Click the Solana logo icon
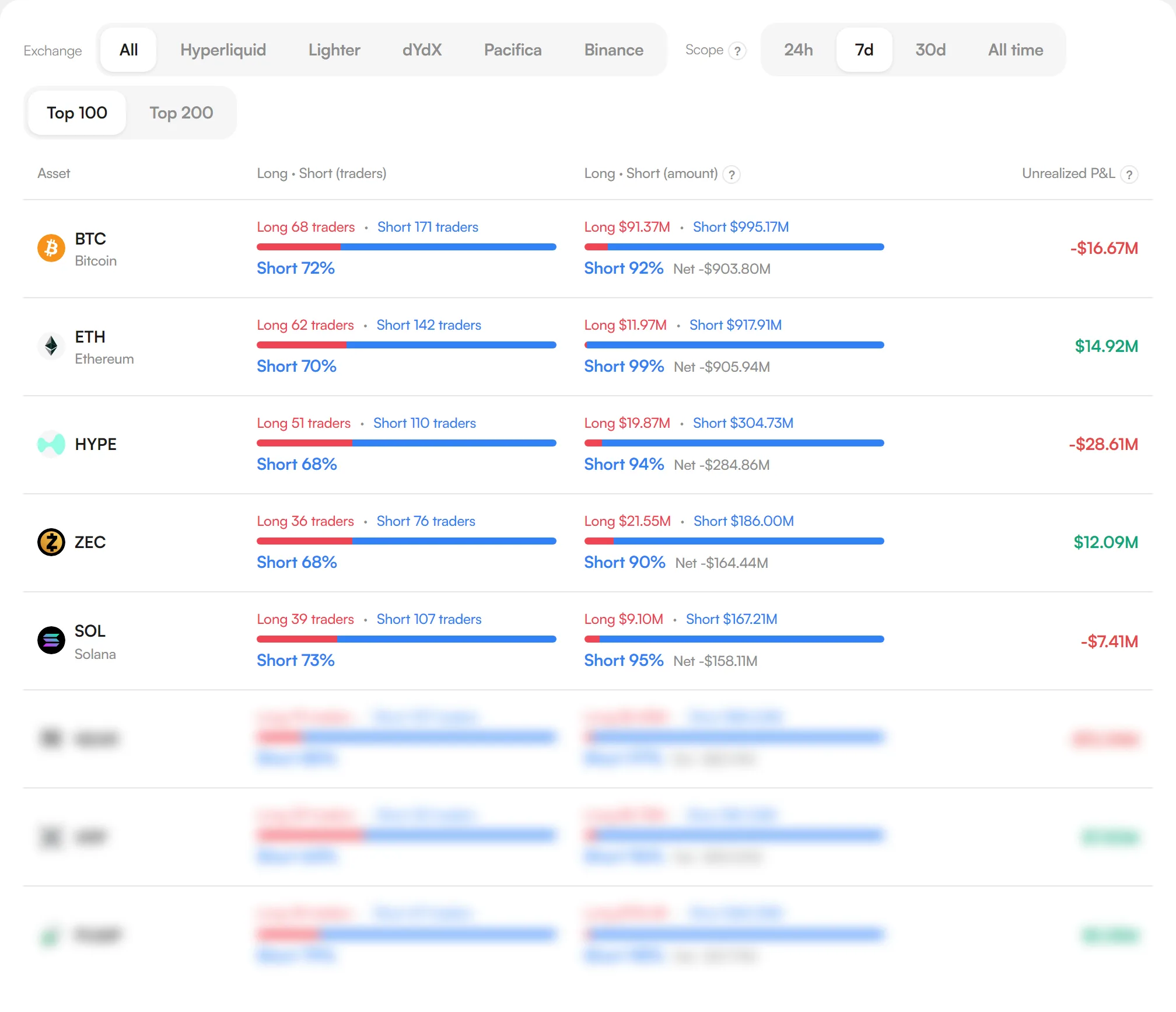Screen dimensions: 1176x1012 [x=51, y=640]
